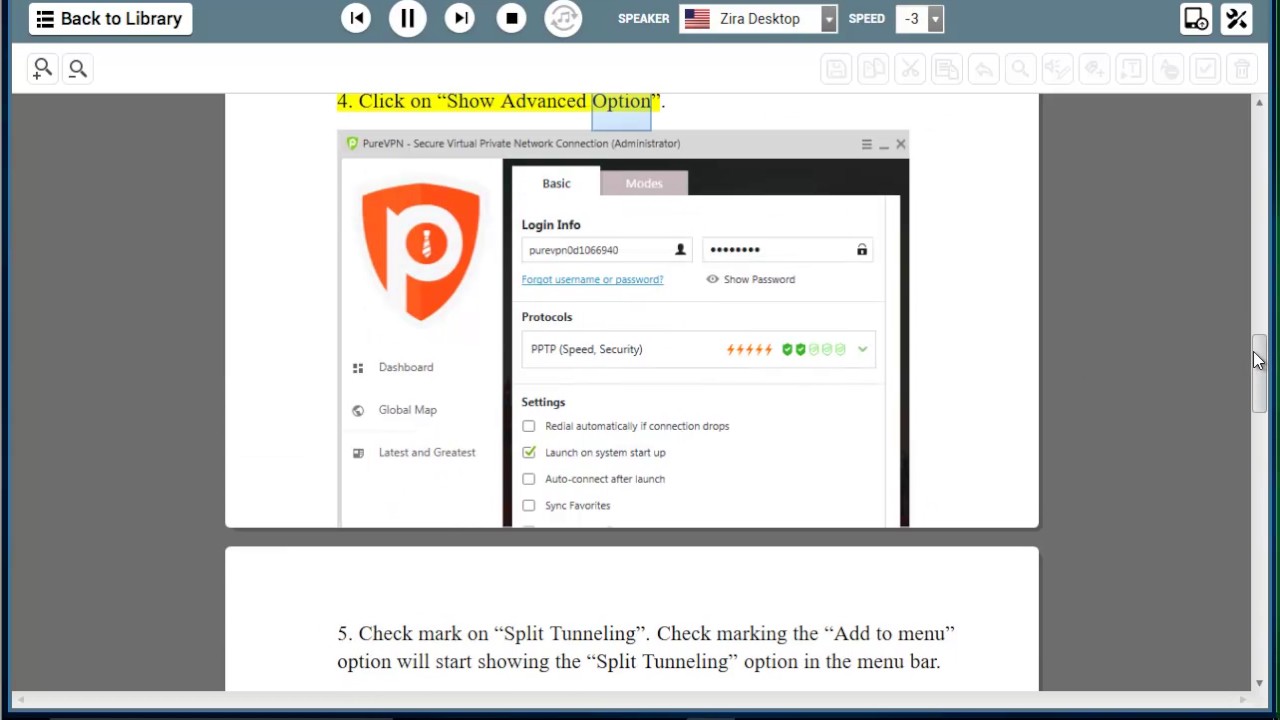Click the Back to Library button
Viewport: 1280px width, 720px height.
click(110, 19)
